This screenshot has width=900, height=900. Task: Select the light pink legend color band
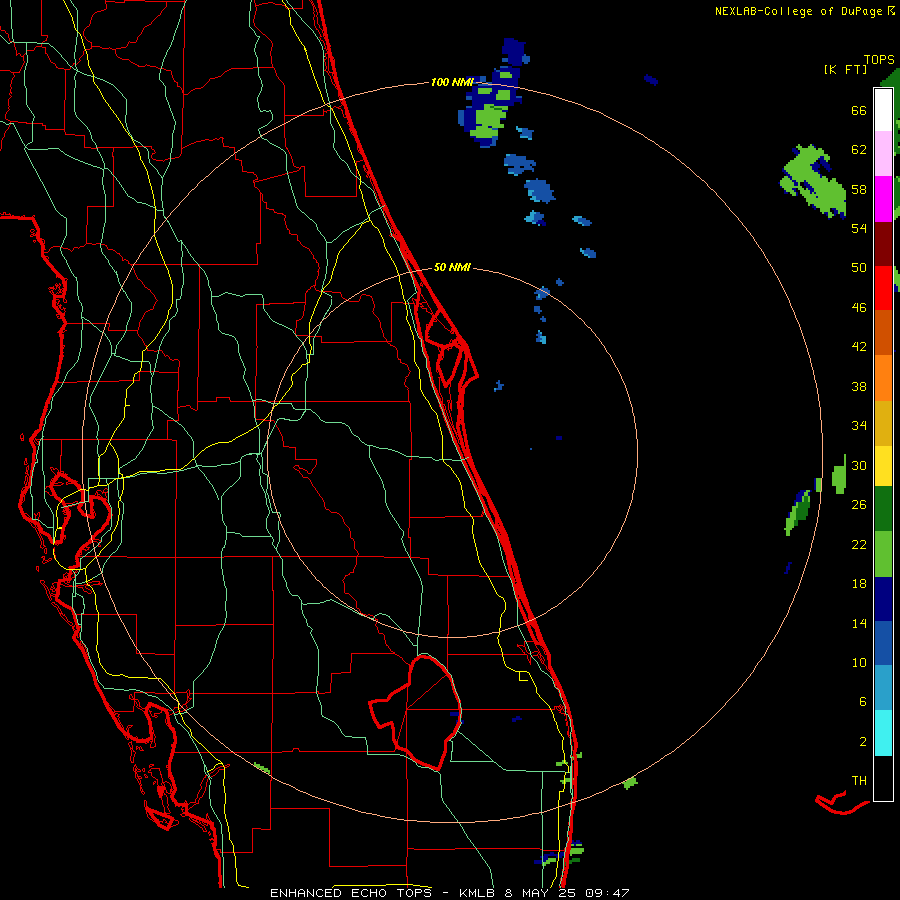coord(883,153)
